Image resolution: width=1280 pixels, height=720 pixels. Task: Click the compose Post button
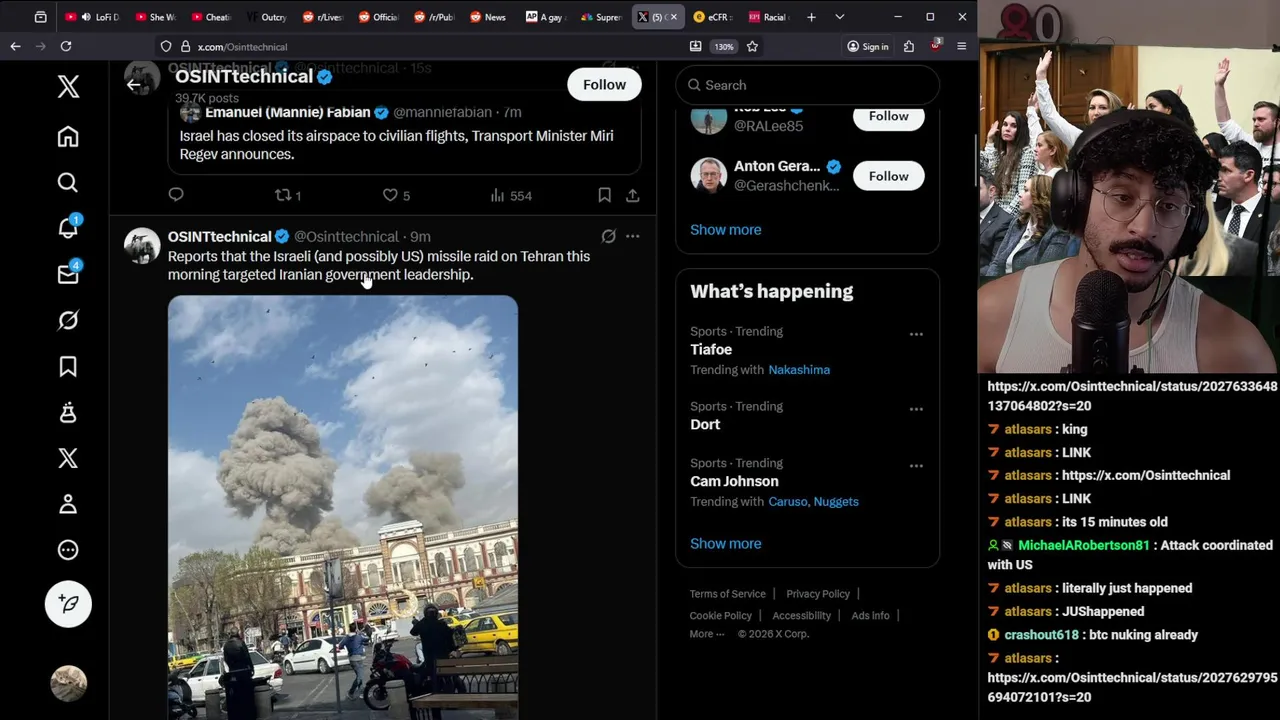pos(68,603)
